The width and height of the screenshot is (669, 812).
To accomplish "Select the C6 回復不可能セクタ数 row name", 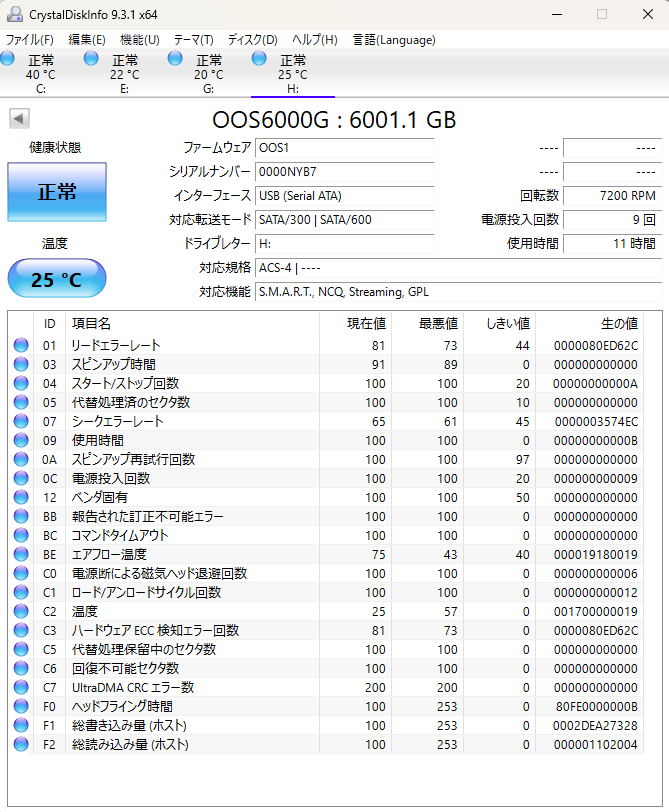I will click(125, 669).
